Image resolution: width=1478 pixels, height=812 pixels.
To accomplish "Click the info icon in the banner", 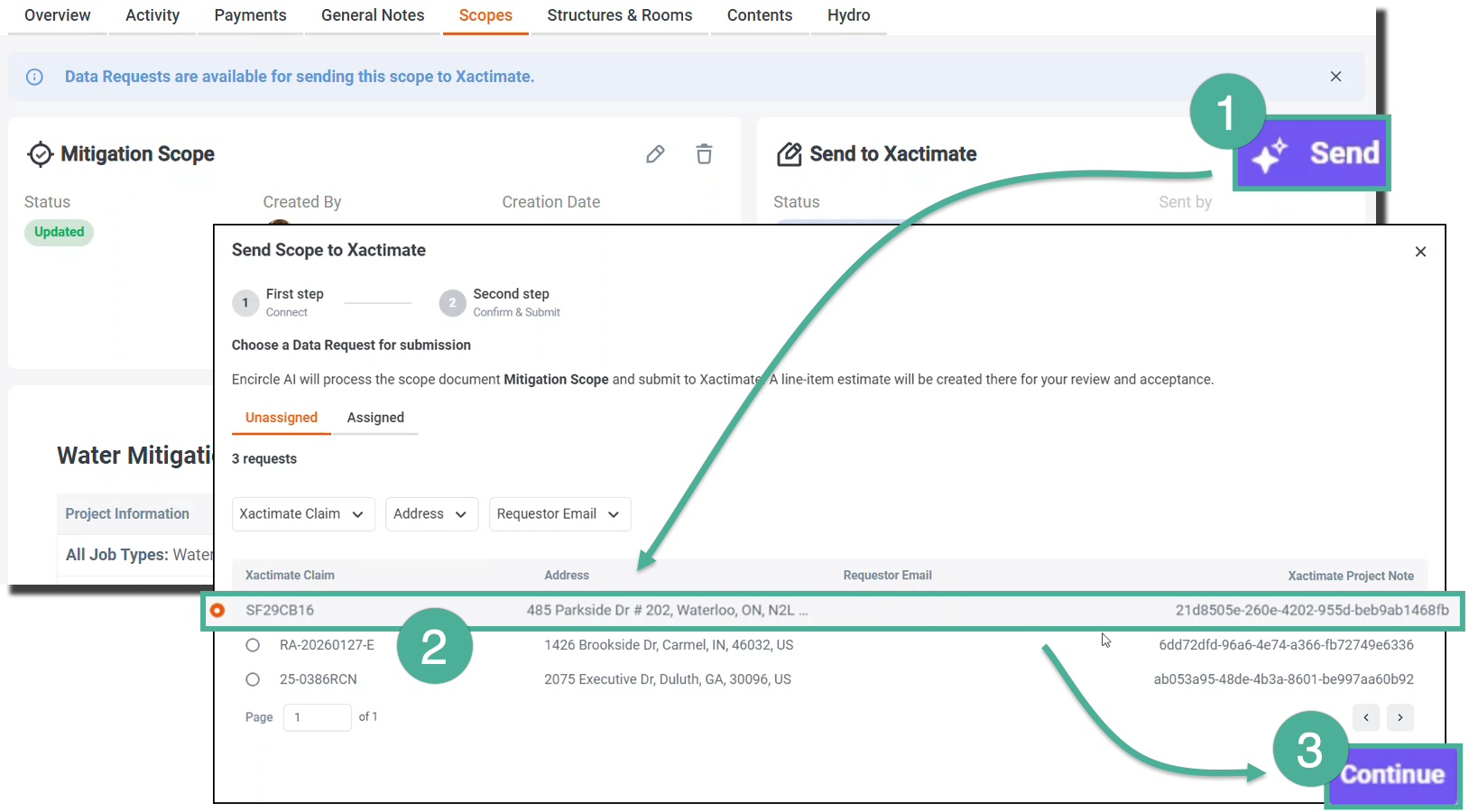I will pyautogui.click(x=34, y=77).
